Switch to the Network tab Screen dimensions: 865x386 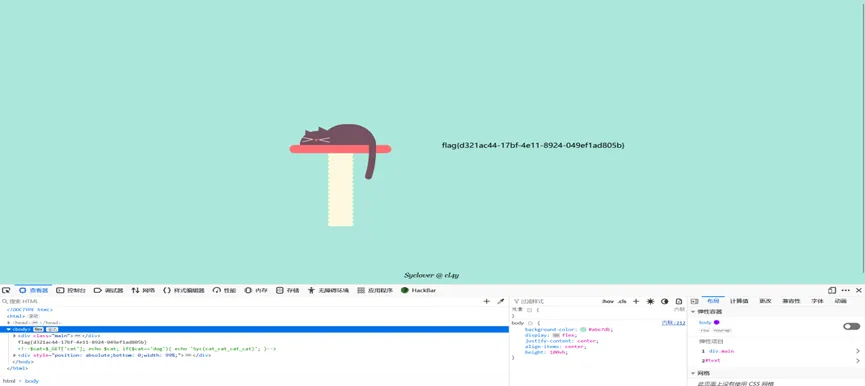point(143,290)
